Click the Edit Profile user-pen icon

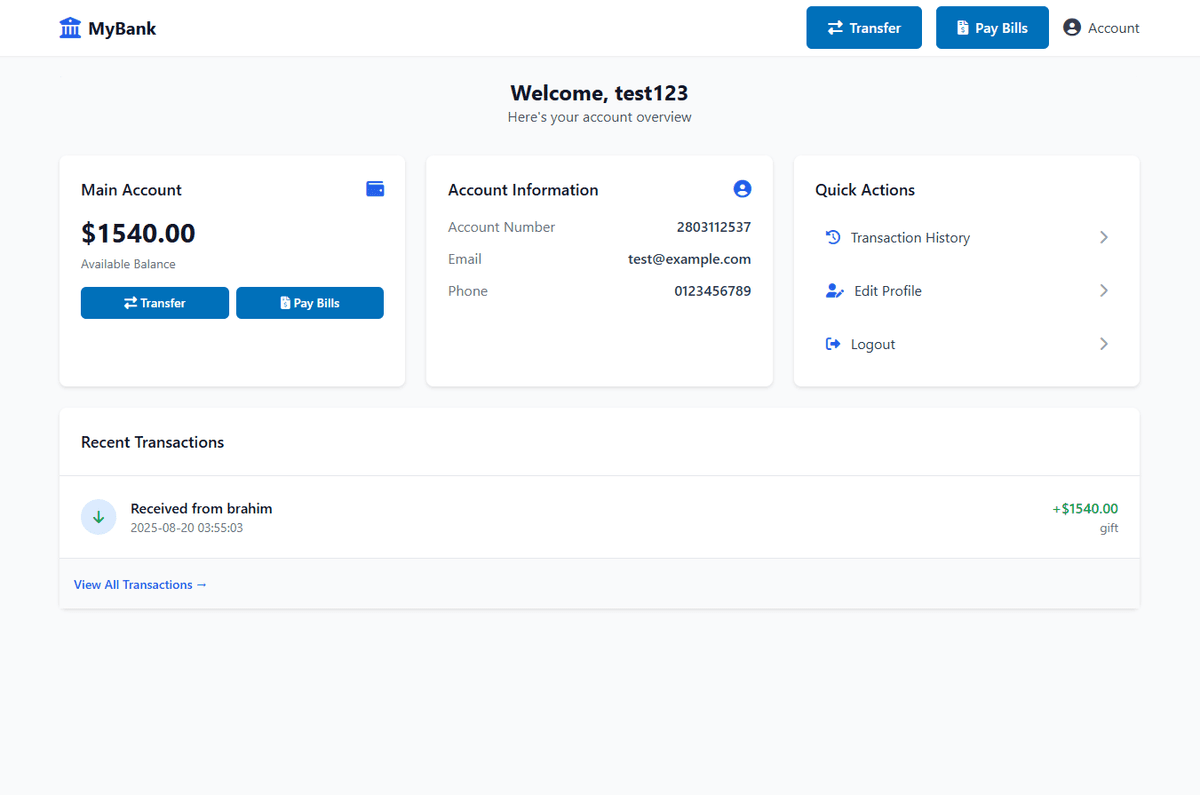click(x=833, y=290)
